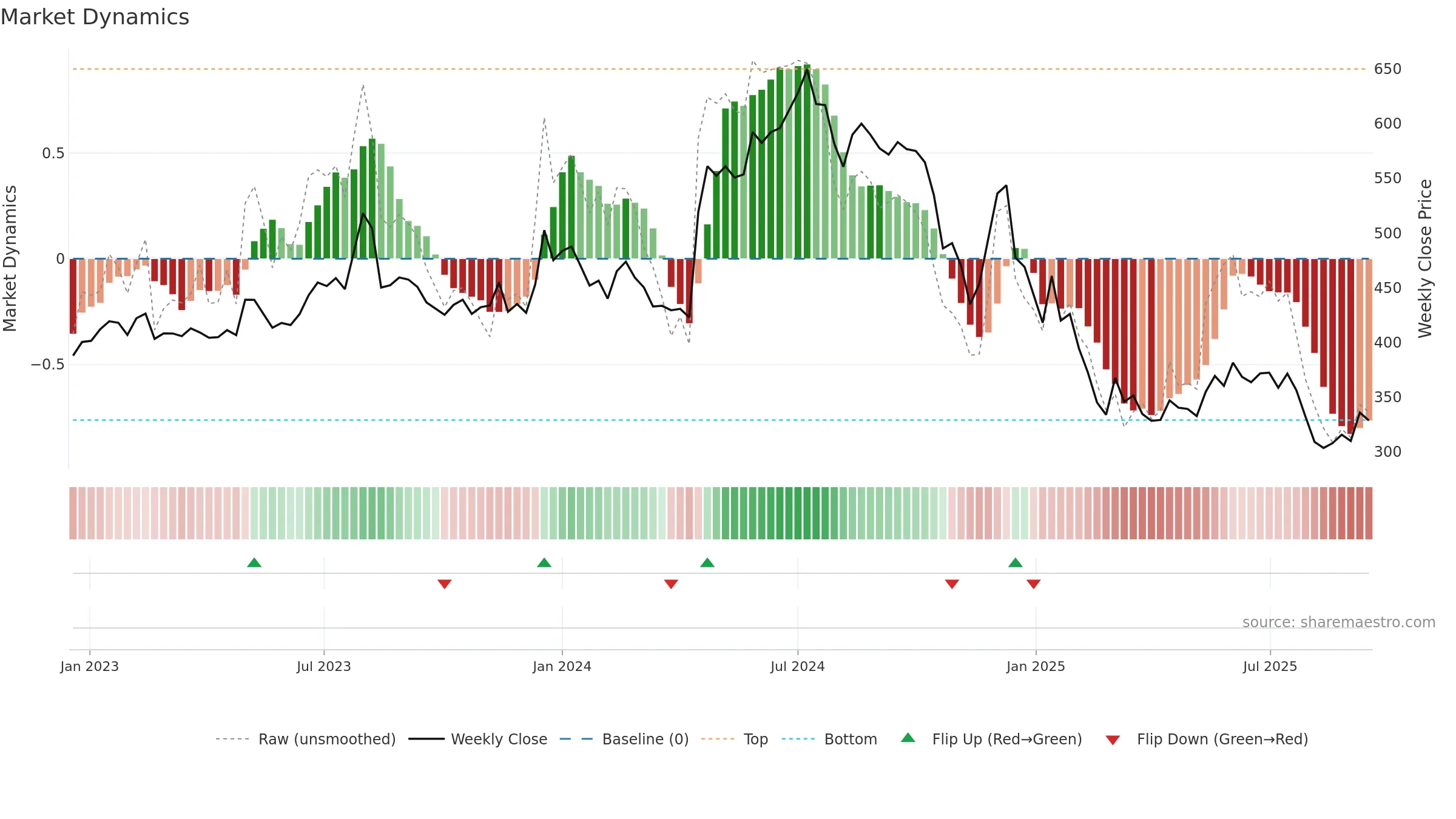Image resolution: width=1456 pixels, height=819 pixels.
Task: Click the 500 price axis label
Action: (x=1388, y=233)
